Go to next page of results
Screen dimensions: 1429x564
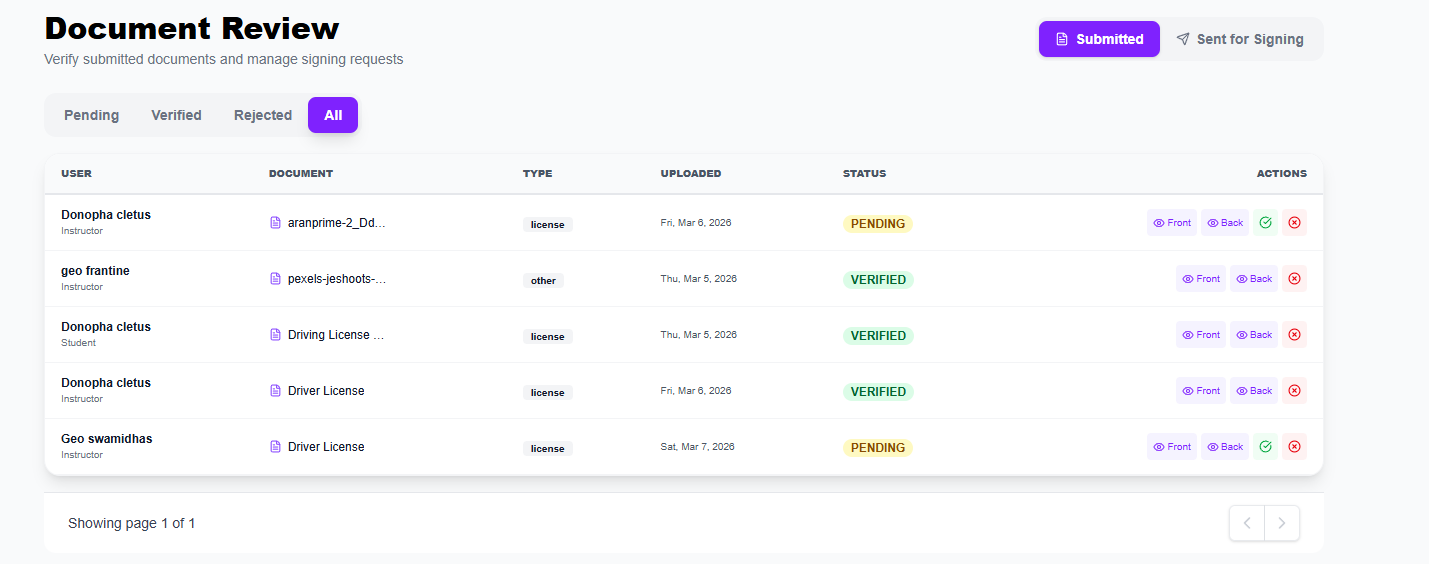point(1282,523)
